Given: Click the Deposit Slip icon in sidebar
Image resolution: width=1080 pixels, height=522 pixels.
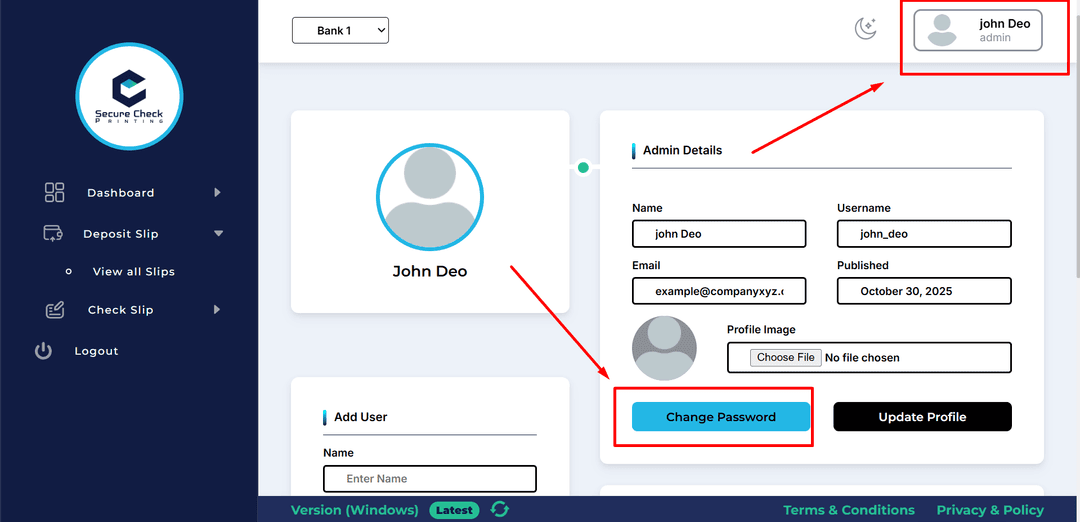Looking at the screenshot, I should (53, 234).
